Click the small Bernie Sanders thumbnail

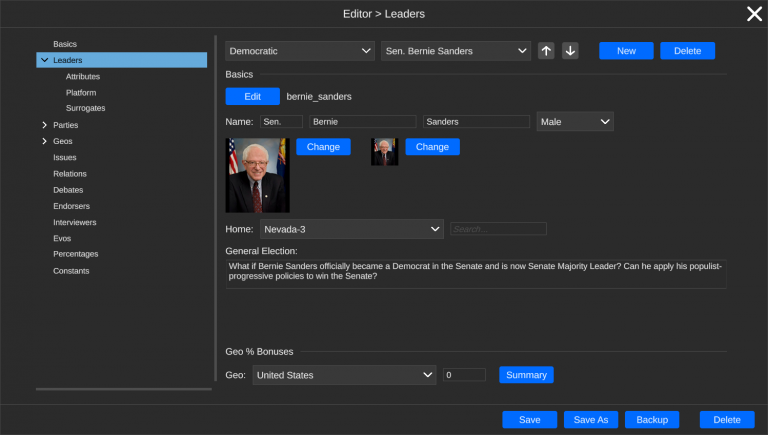click(x=384, y=152)
